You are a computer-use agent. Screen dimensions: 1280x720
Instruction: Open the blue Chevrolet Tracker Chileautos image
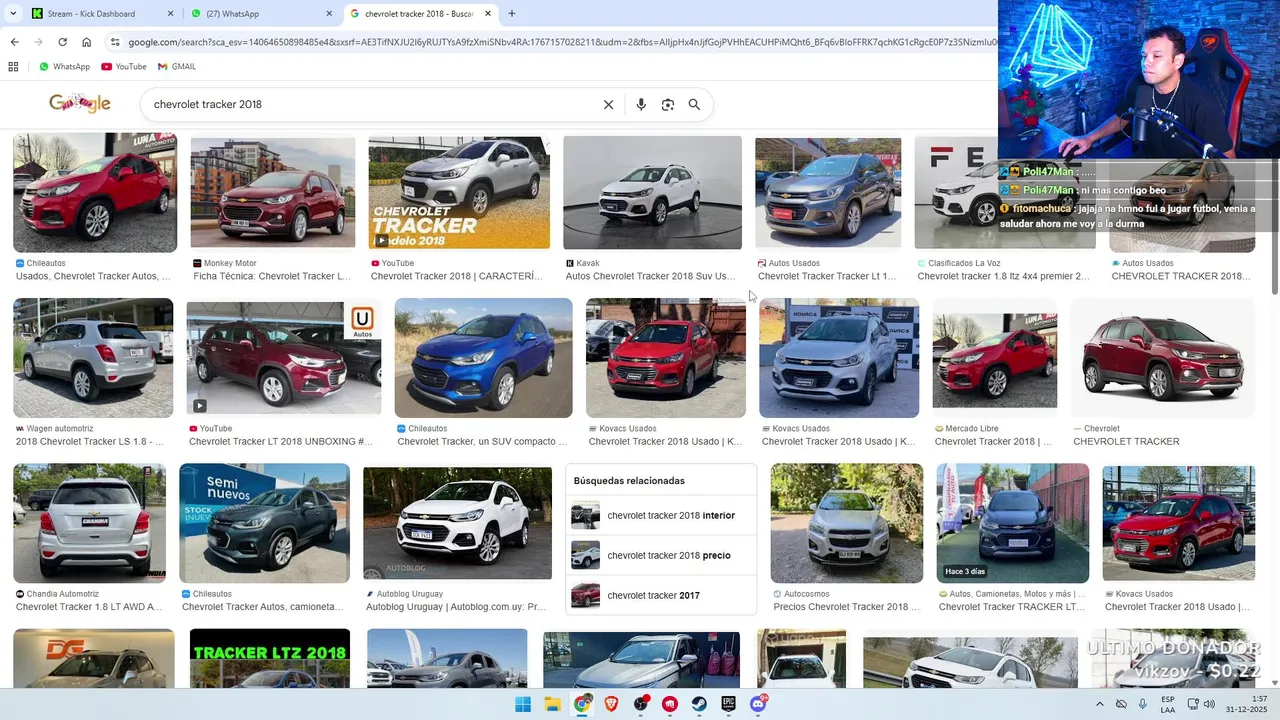pyautogui.click(x=483, y=358)
